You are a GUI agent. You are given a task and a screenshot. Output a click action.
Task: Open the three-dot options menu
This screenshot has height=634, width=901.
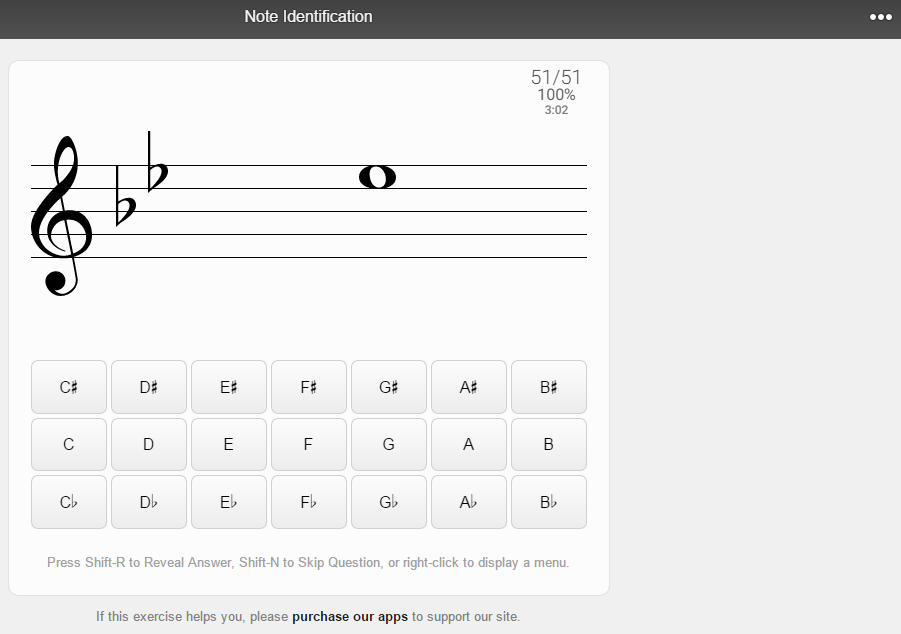(x=880, y=17)
